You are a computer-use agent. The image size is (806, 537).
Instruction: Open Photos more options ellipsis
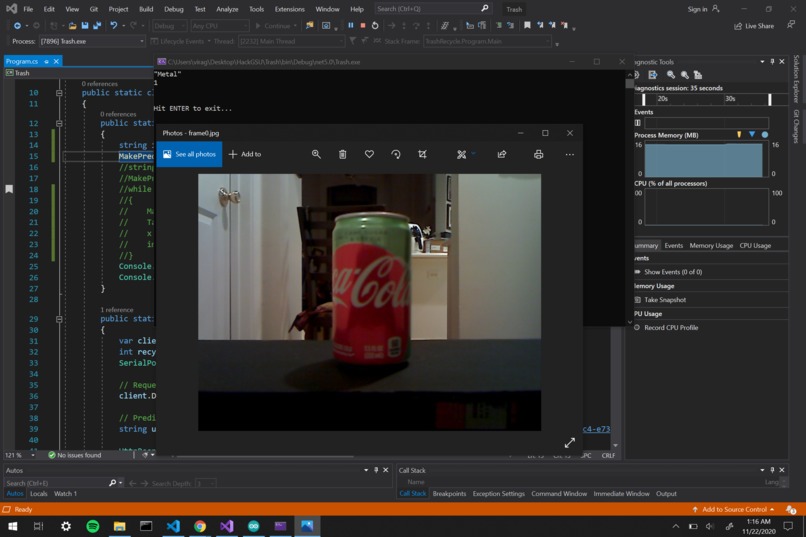click(x=570, y=154)
